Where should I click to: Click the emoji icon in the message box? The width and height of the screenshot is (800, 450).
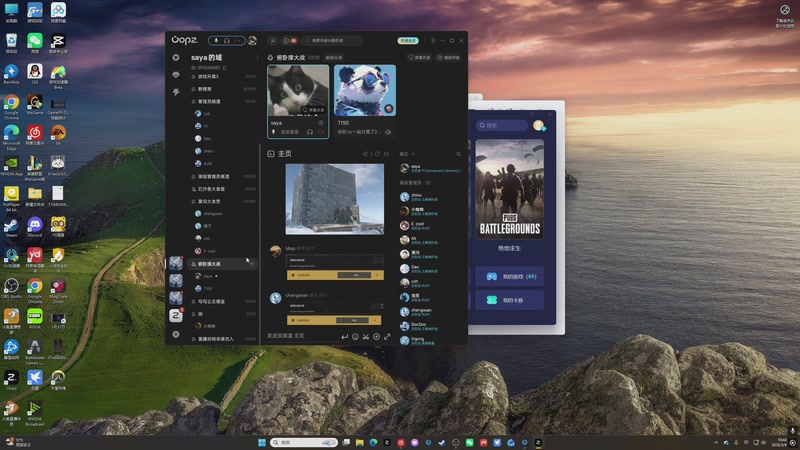[355, 337]
